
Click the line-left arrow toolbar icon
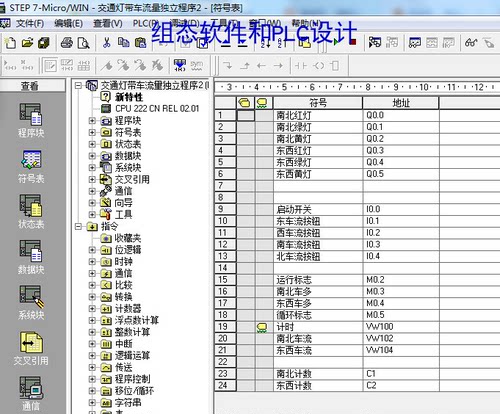point(261,66)
